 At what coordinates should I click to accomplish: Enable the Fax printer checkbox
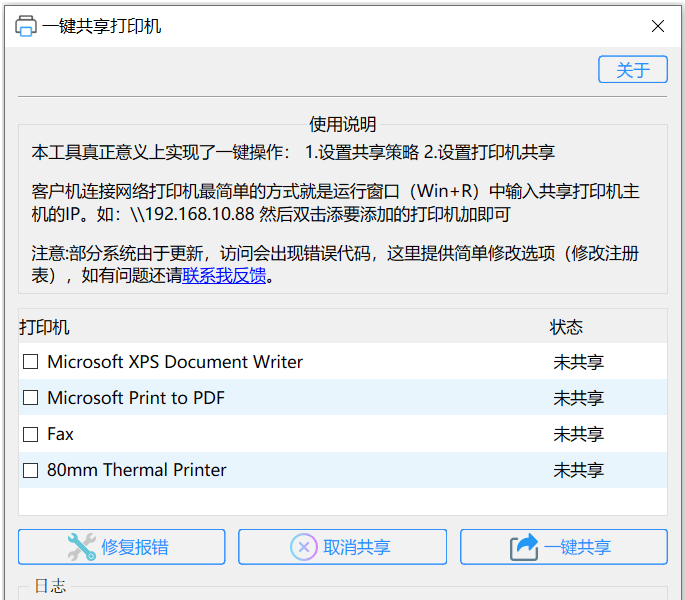[x=31, y=434]
